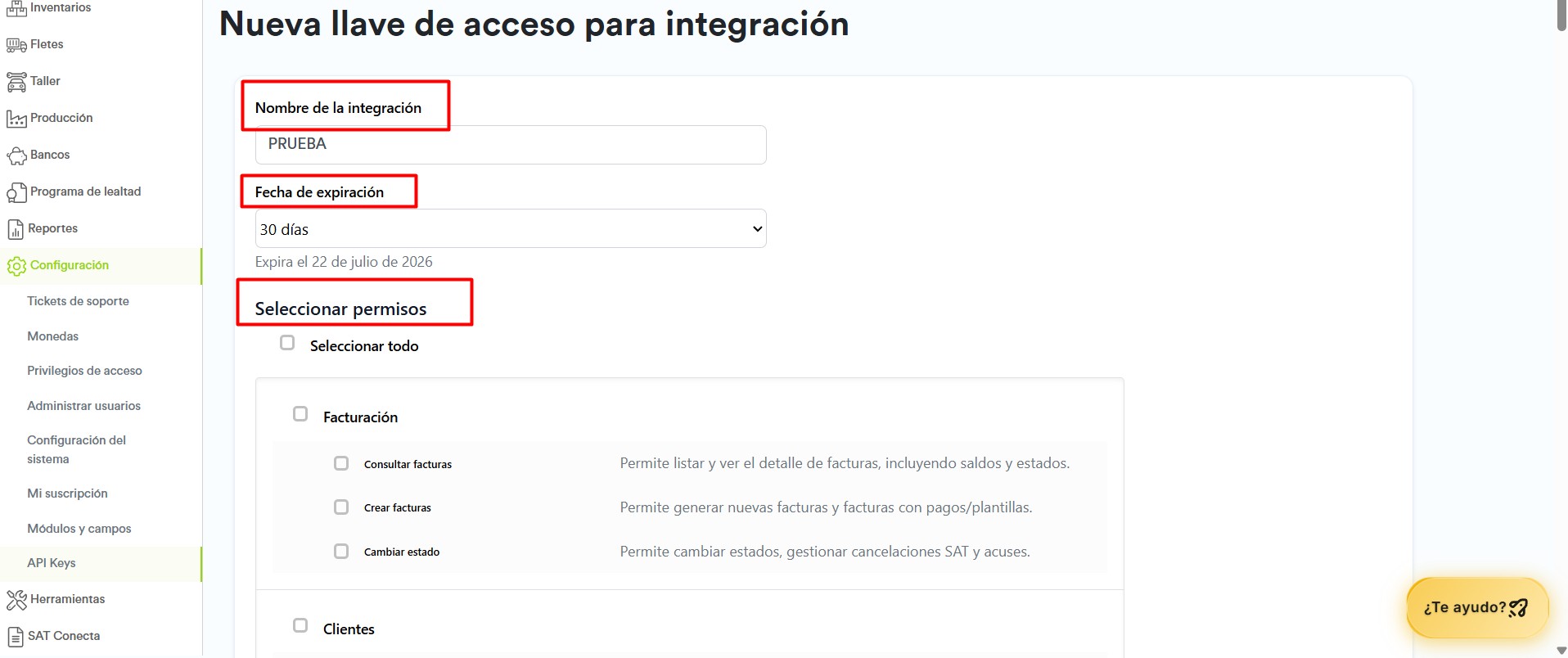Image resolution: width=1568 pixels, height=658 pixels.
Task: Click the Taller car icon
Action: (16, 82)
